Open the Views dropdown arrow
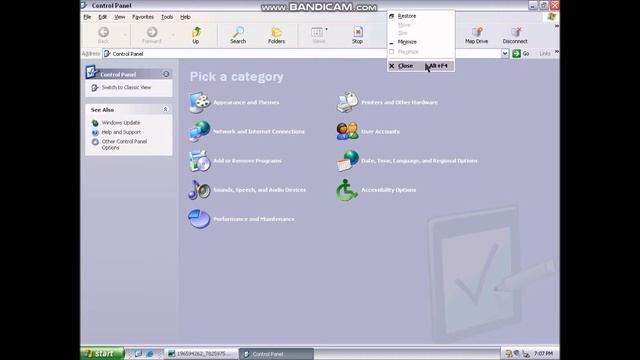Screen dimensions: 640x360 tap(327, 29)
